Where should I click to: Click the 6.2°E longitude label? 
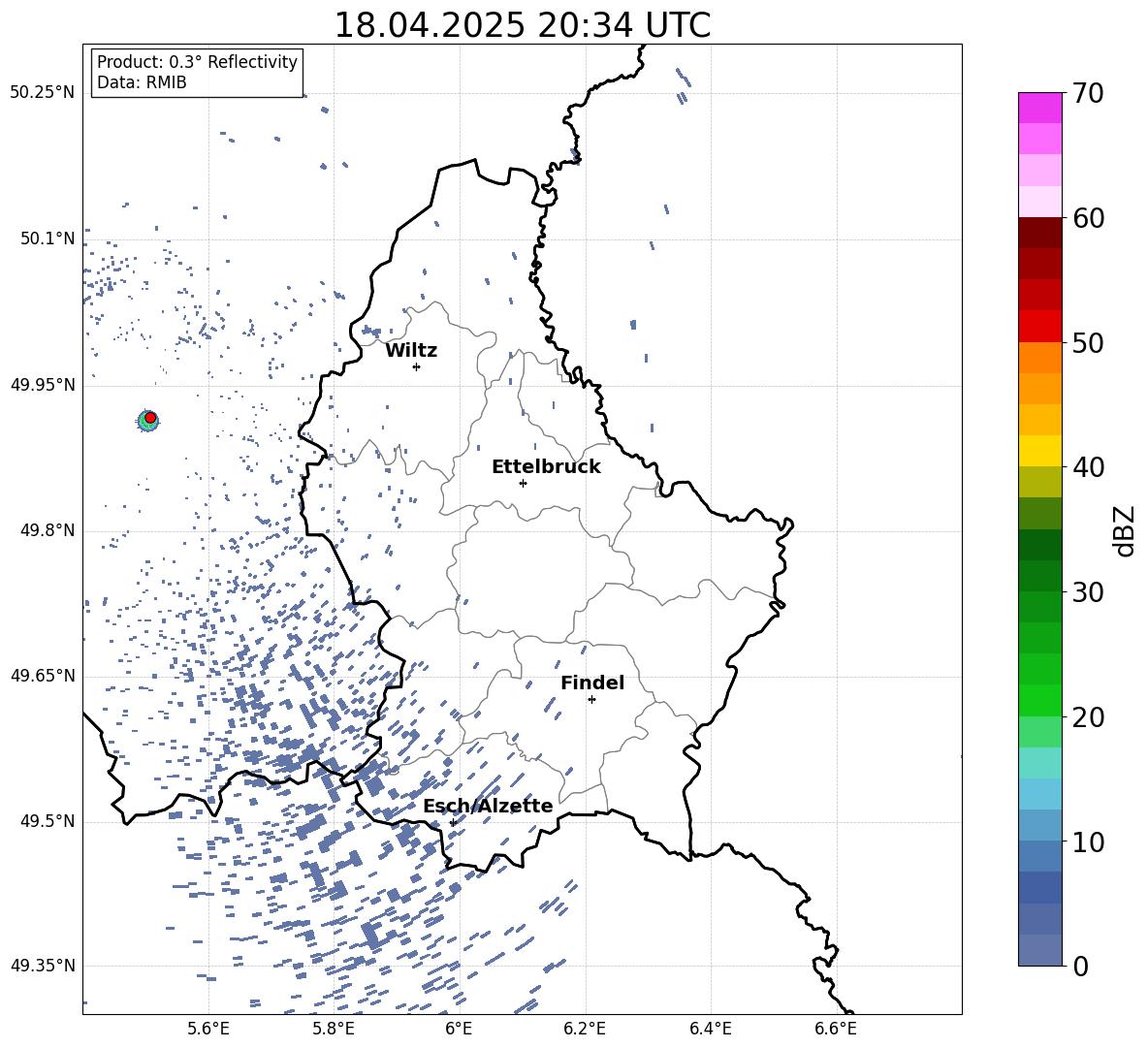[x=585, y=1029]
